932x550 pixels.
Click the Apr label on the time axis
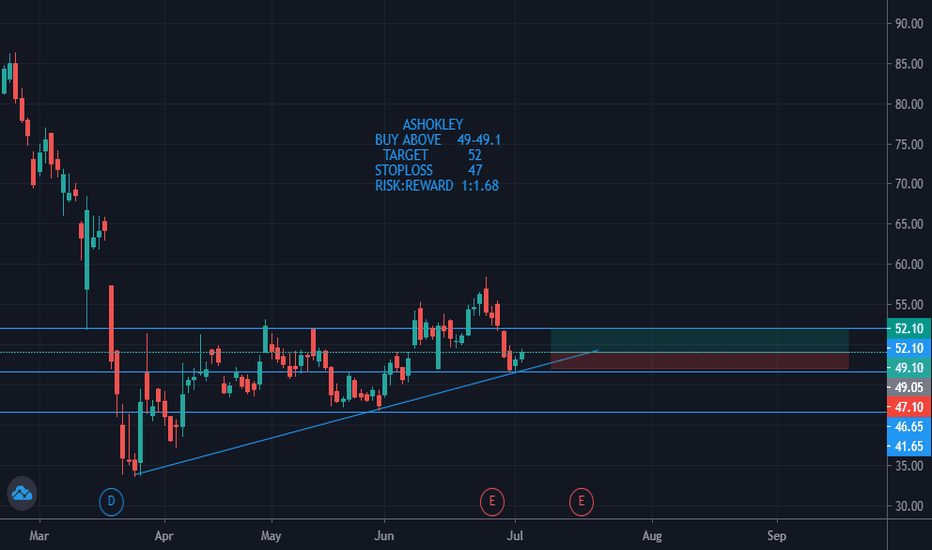(164, 536)
